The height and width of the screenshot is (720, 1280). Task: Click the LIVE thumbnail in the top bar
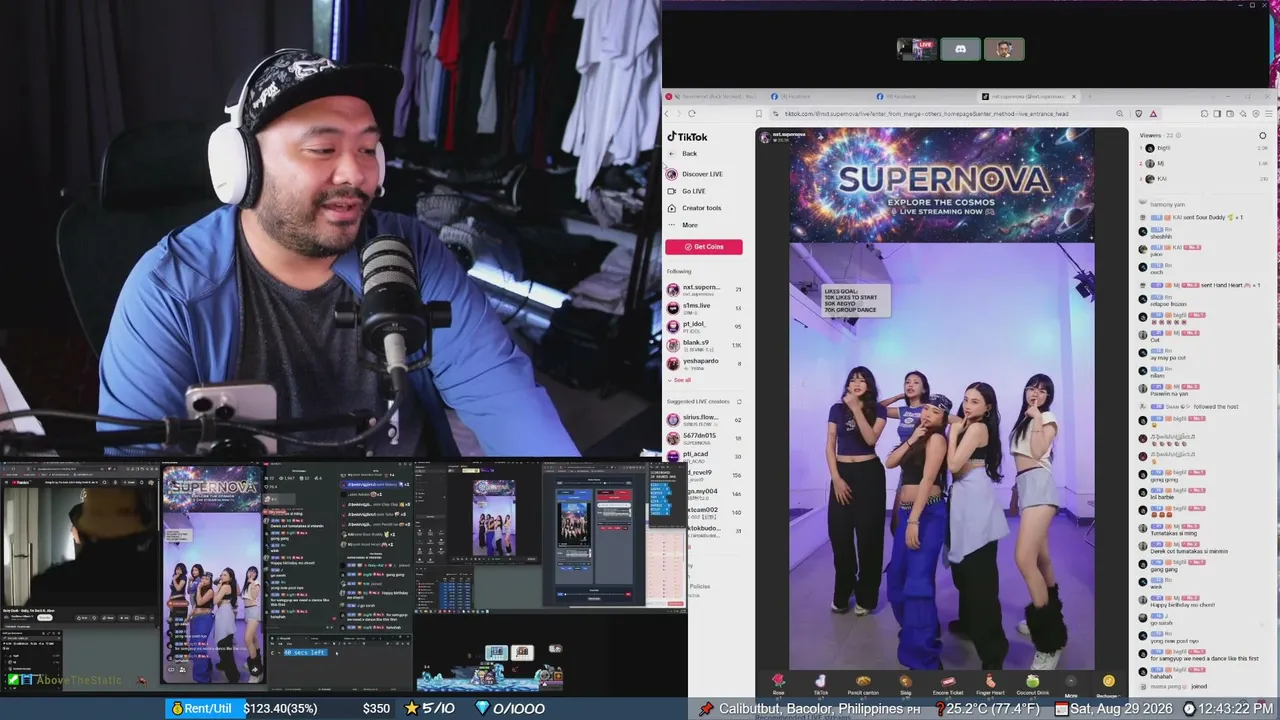(x=917, y=49)
